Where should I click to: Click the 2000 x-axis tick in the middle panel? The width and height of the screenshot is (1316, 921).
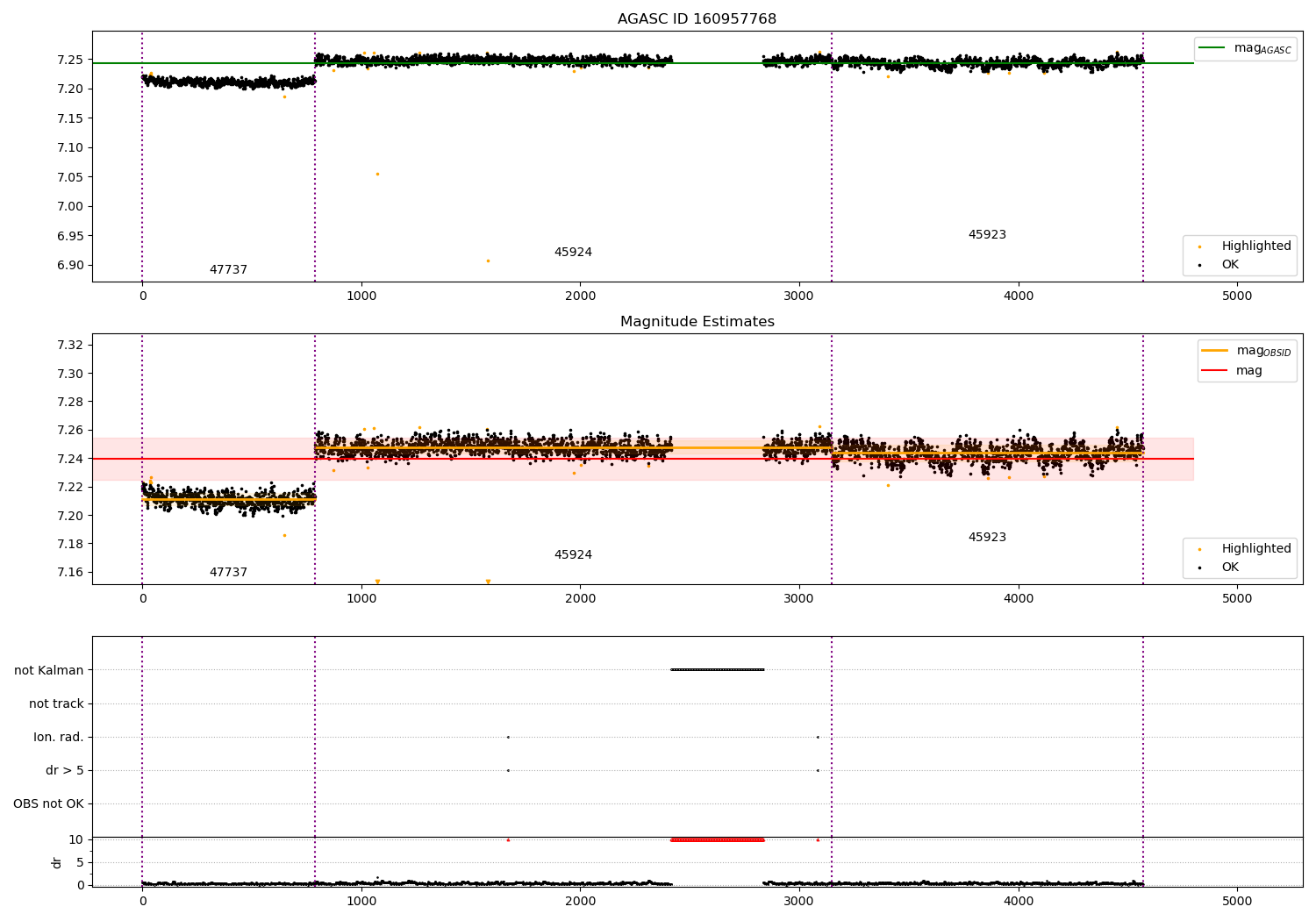[580, 598]
